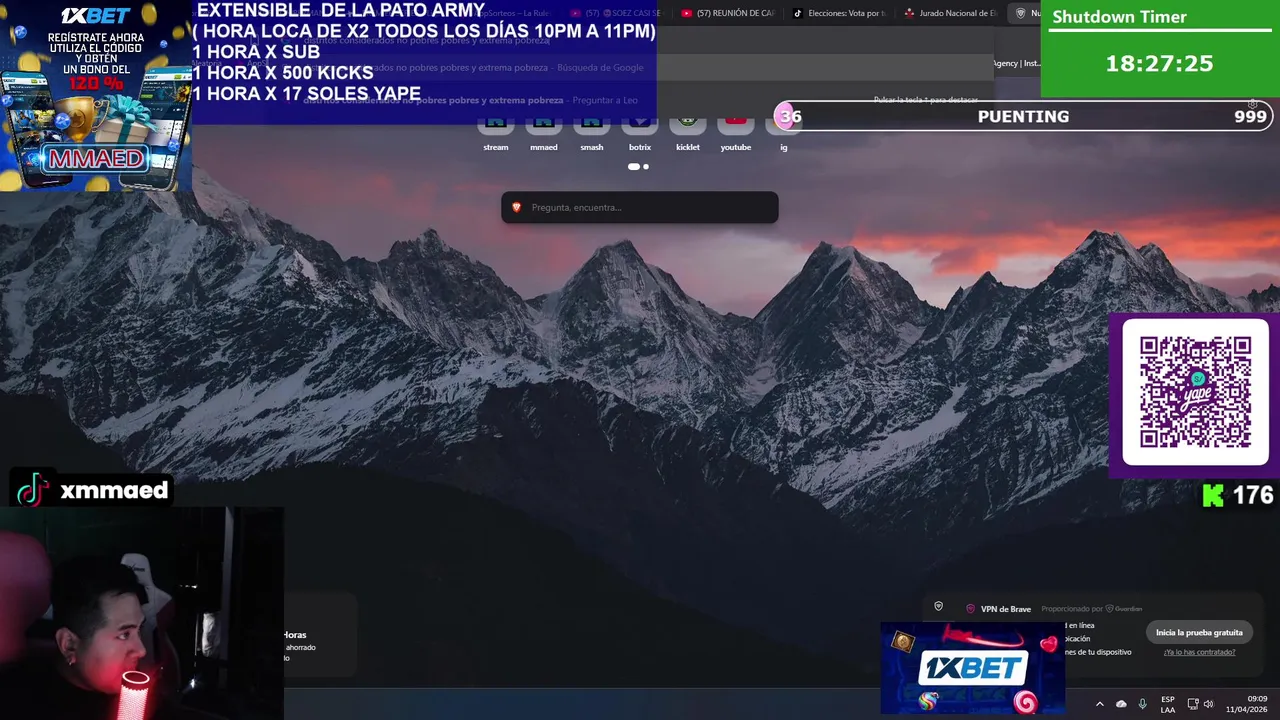Show hidden system tray icons chevron

[x=1099, y=704]
